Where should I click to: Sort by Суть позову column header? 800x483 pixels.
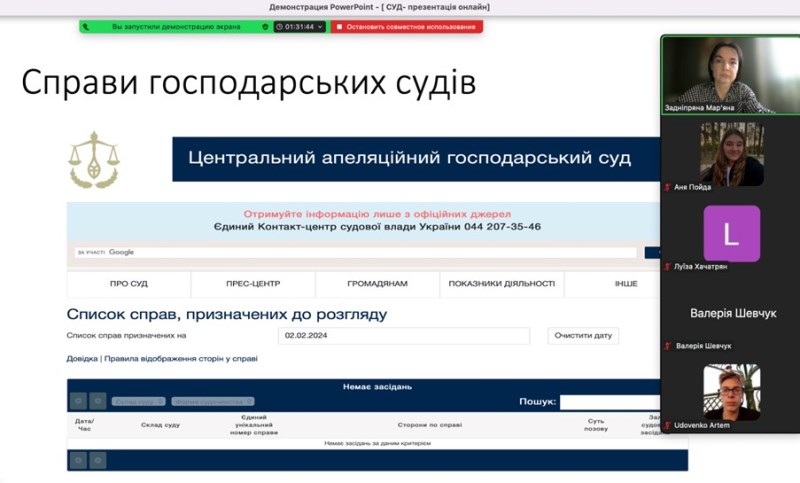click(595, 425)
